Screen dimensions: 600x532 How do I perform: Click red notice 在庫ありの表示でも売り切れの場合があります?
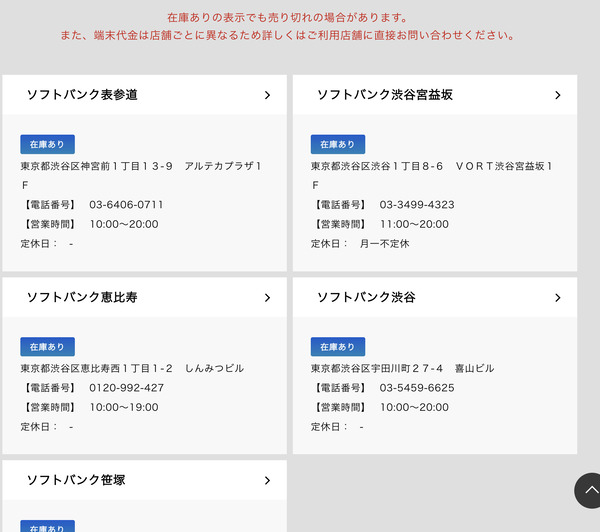click(x=287, y=18)
